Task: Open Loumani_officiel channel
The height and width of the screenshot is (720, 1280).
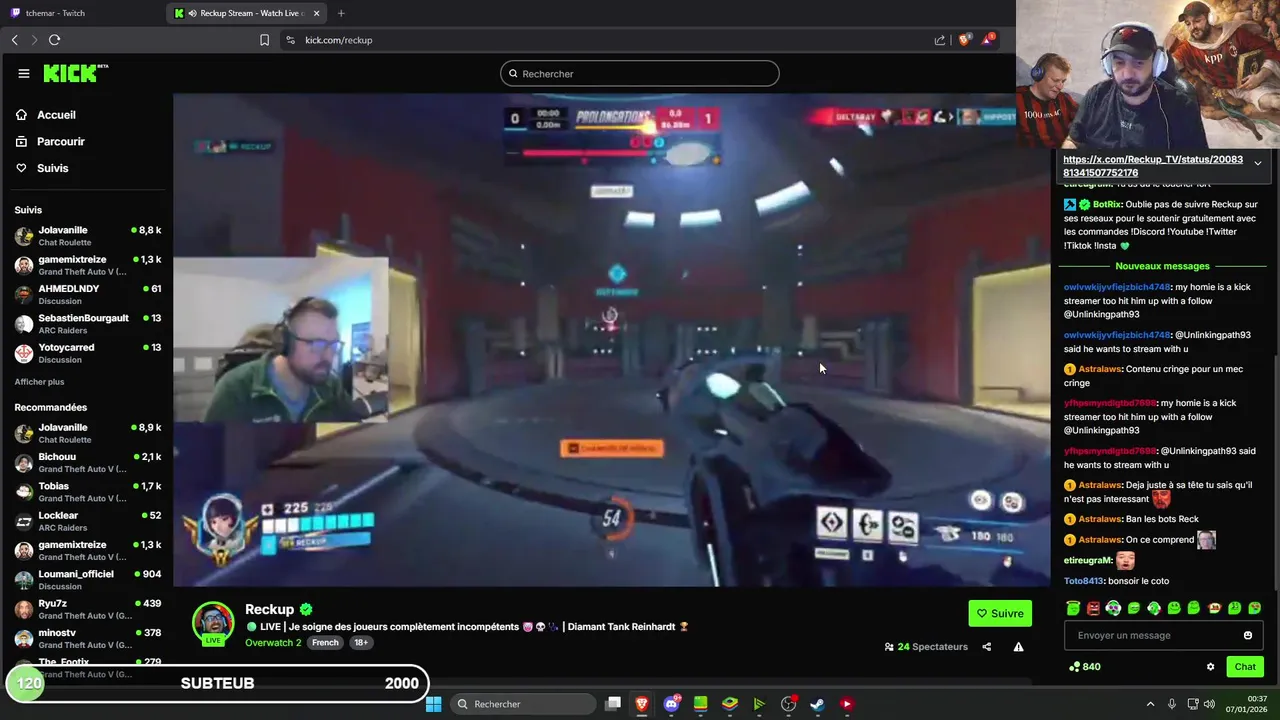Action: [88, 580]
